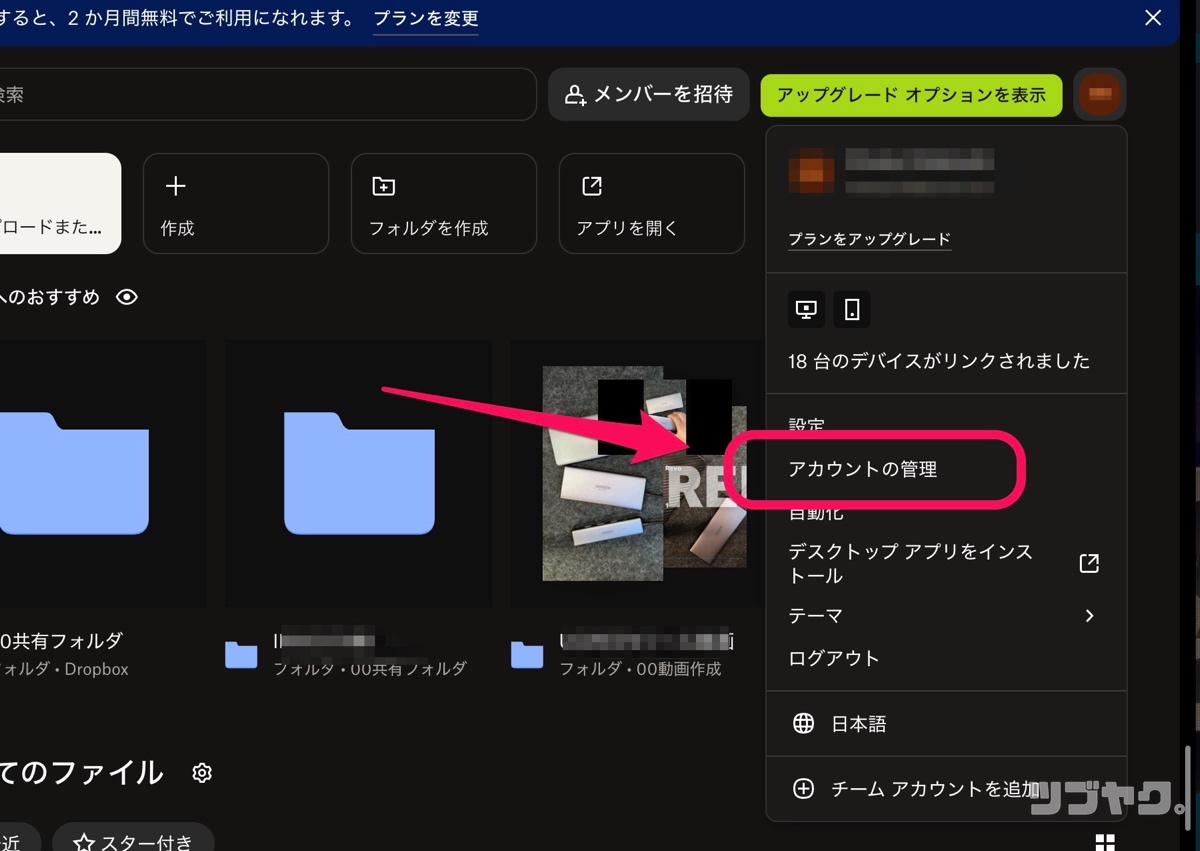This screenshot has height=851, width=1200.
Task: Toggle the eye icon beside おすすめ
Action: [x=127, y=297]
